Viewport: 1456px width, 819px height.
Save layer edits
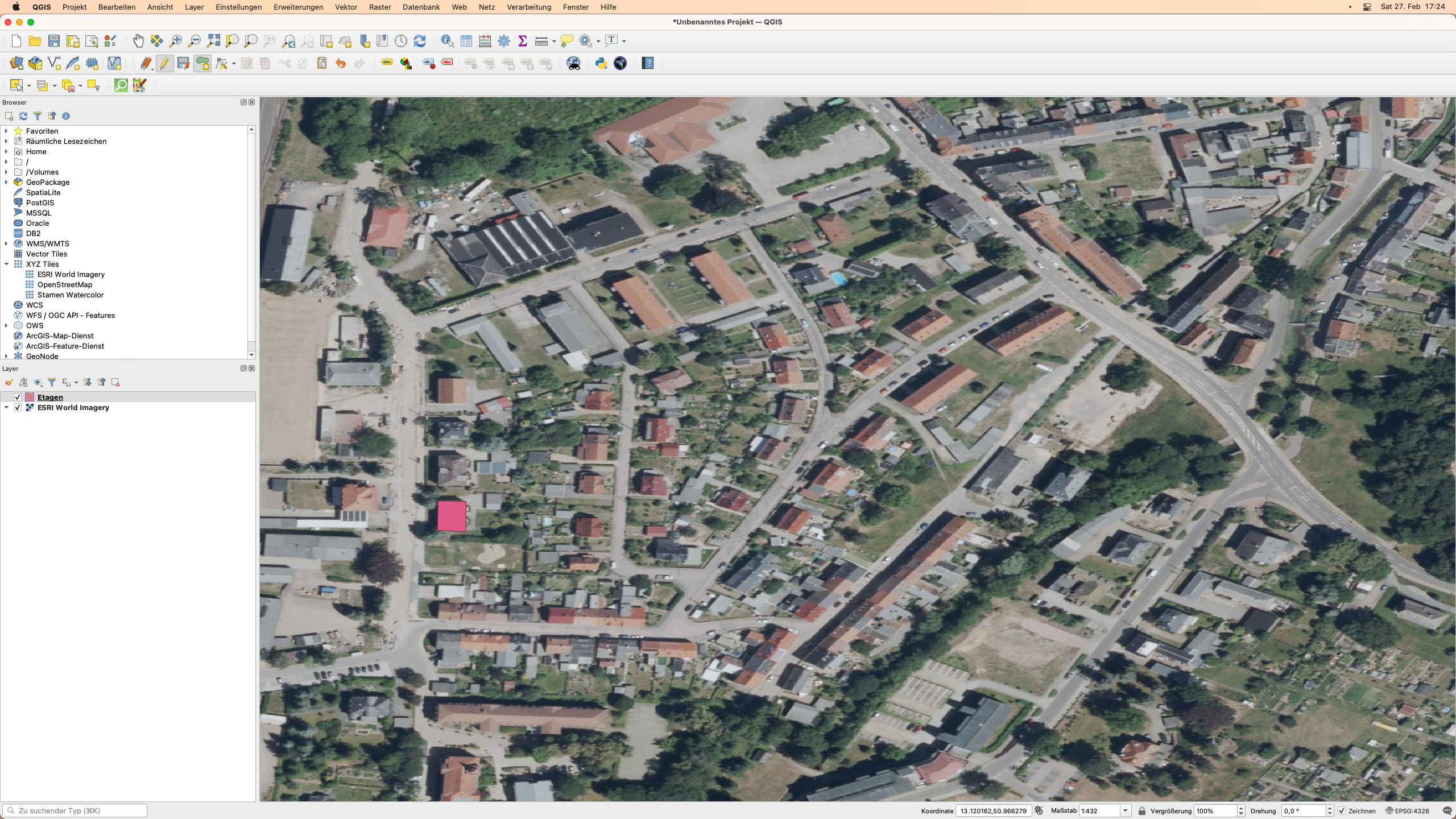(x=183, y=63)
